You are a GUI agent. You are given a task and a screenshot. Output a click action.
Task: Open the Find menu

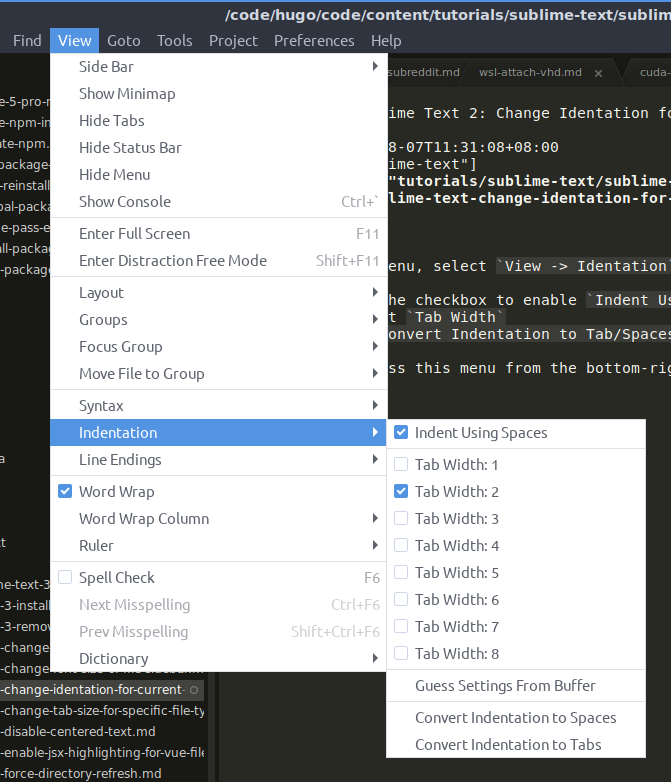tap(27, 40)
